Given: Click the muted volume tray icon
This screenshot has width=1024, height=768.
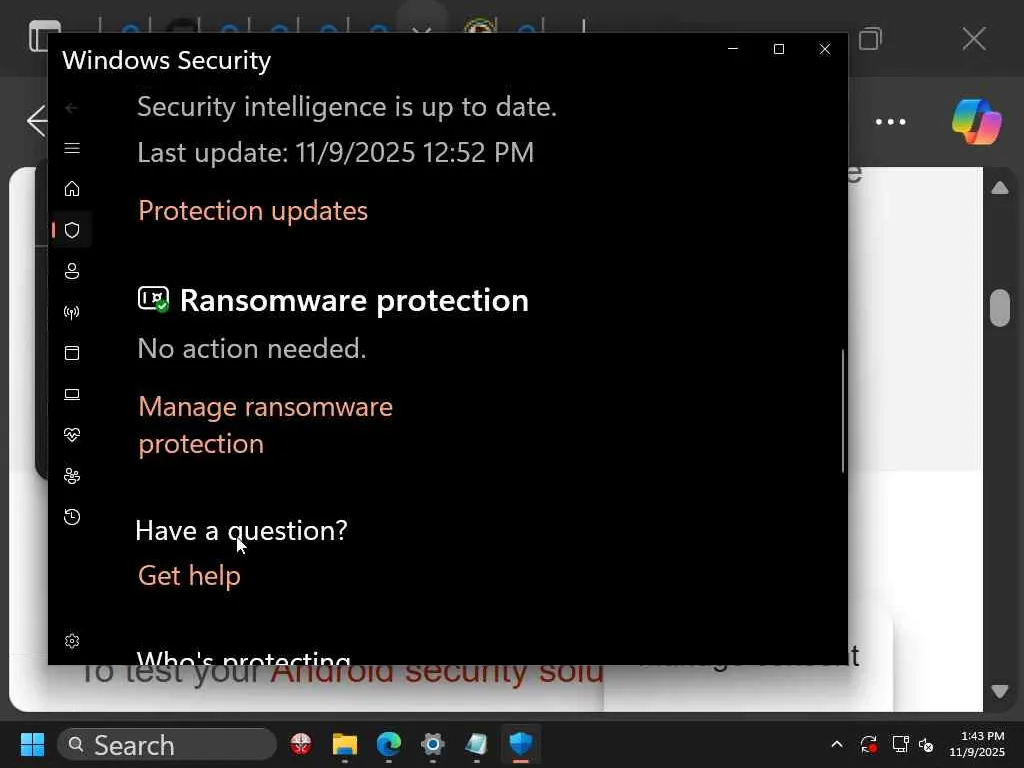Looking at the screenshot, I should tap(926, 744).
